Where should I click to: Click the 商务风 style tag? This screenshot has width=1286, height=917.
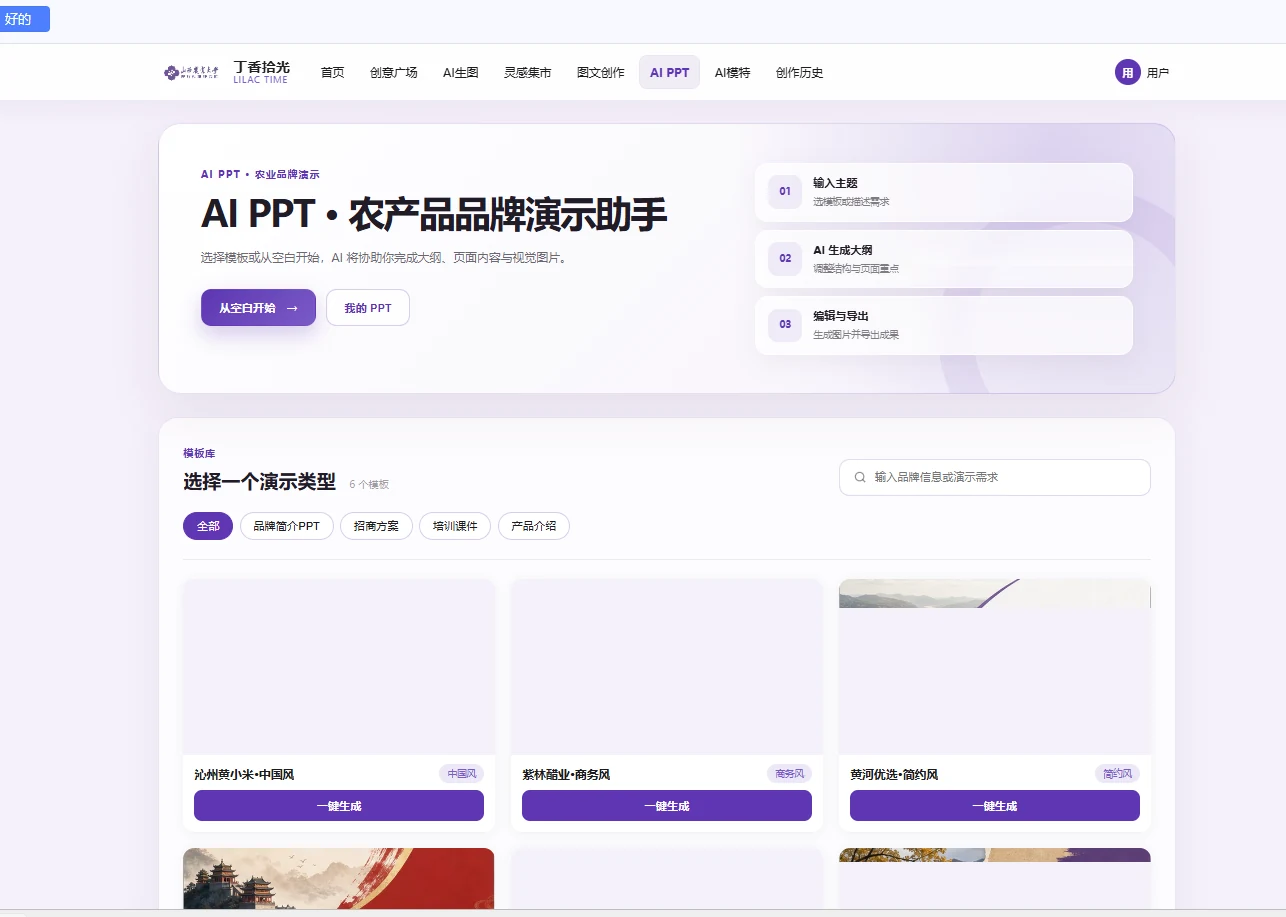tap(789, 774)
